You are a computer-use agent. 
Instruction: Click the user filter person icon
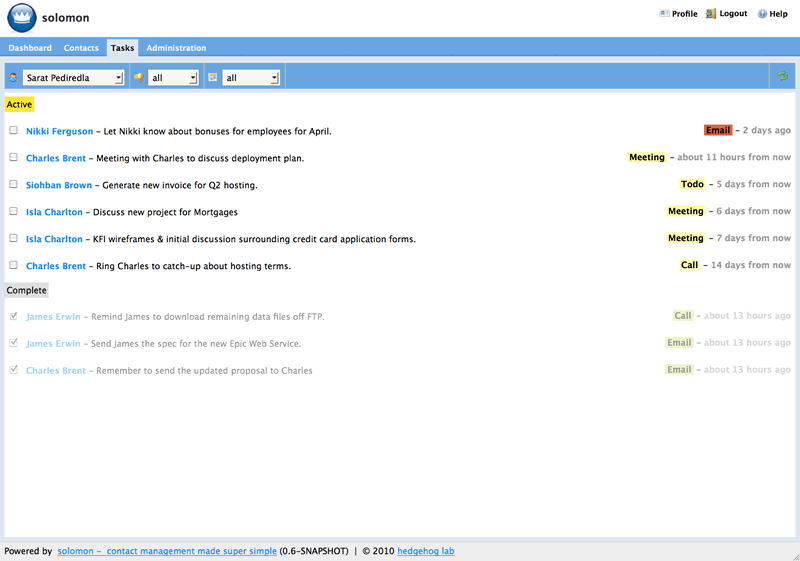pos(13,78)
